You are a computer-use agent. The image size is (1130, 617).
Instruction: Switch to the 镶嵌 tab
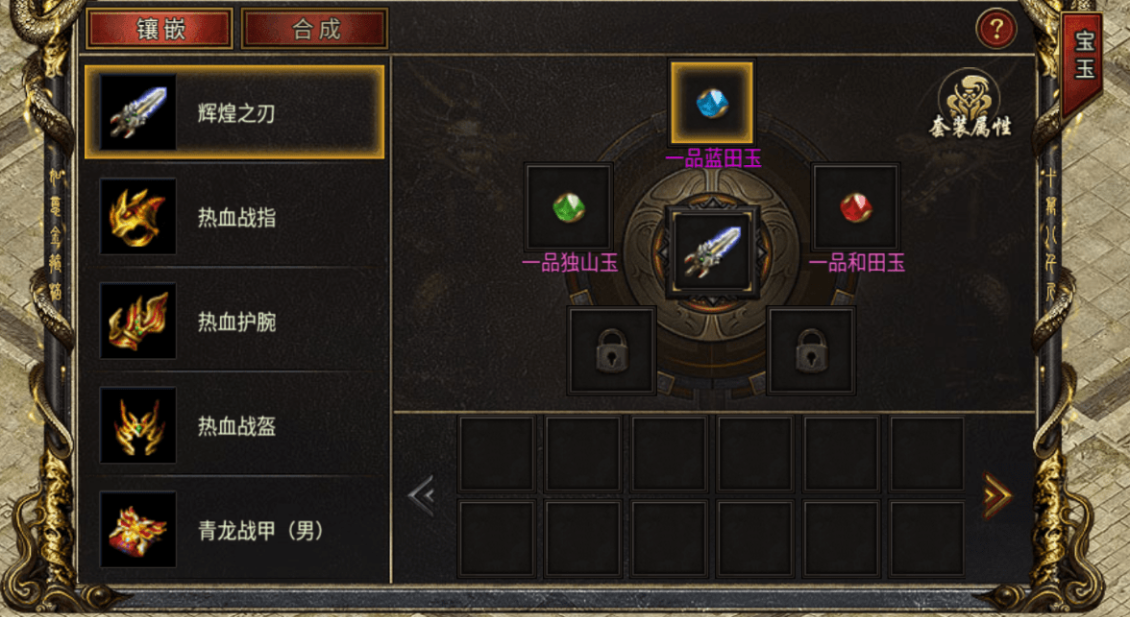tap(160, 29)
